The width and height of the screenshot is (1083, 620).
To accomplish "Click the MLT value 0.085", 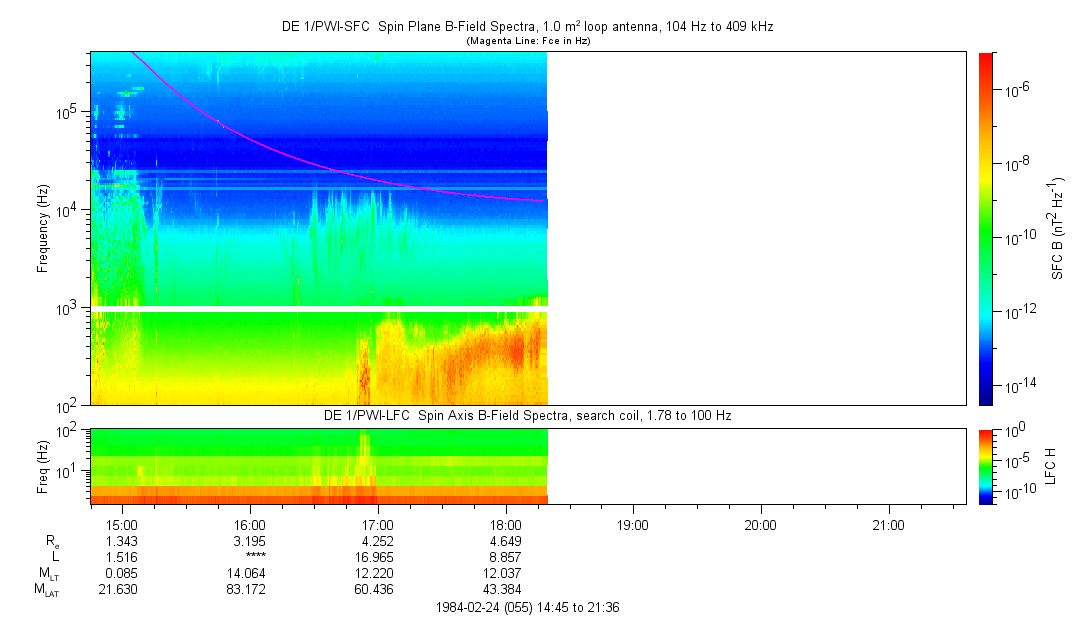I will point(122,573).
